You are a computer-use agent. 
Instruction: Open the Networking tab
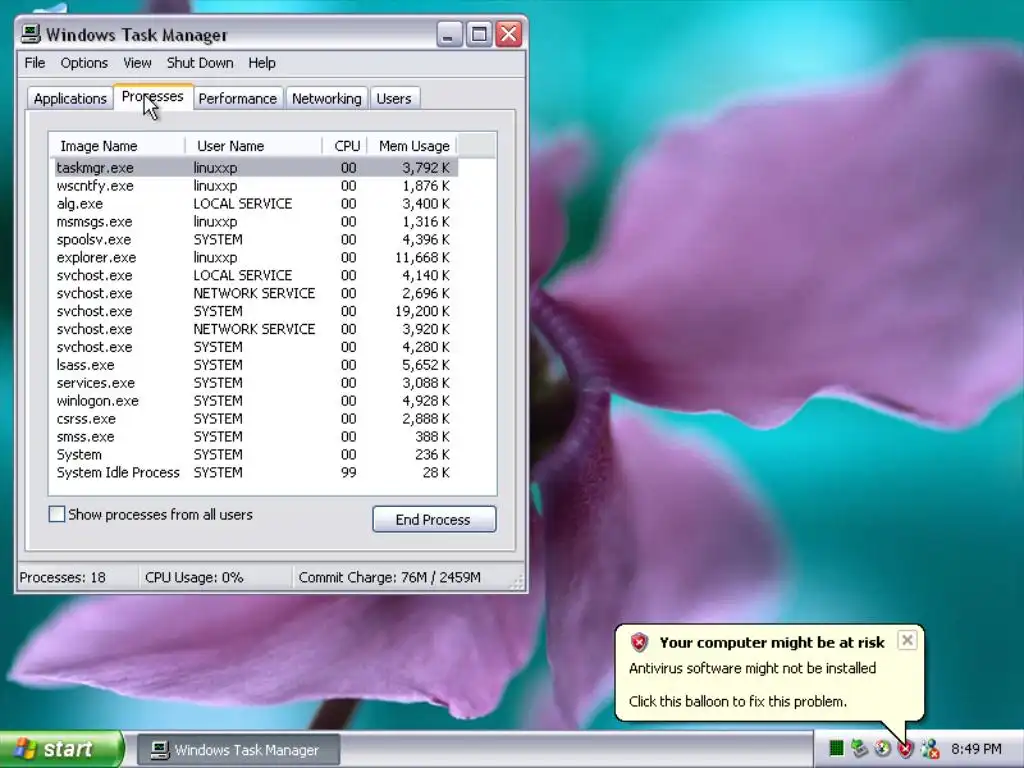pos(327,99)
